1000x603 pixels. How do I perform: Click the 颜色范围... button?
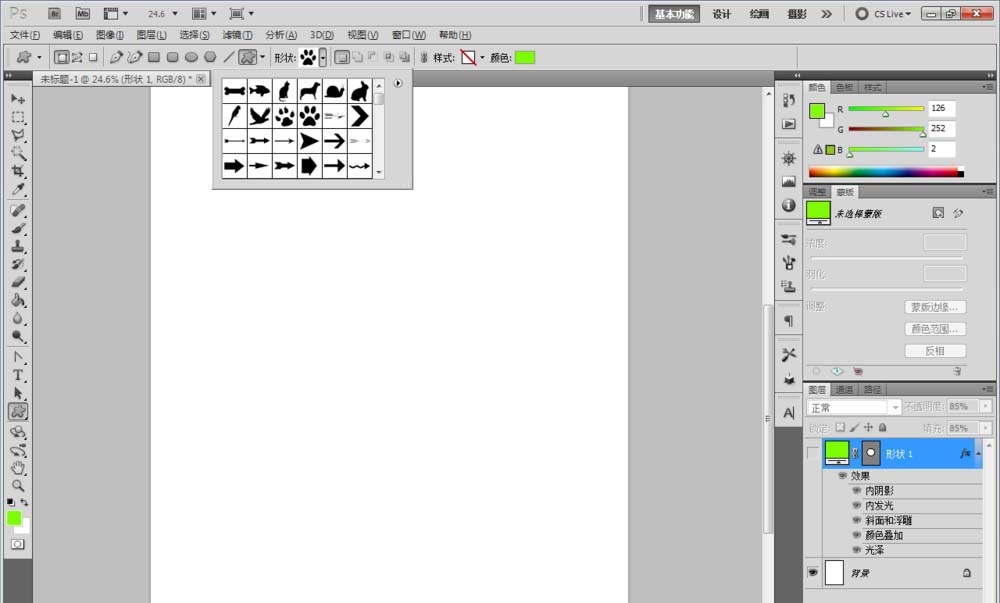click(935, 329)
